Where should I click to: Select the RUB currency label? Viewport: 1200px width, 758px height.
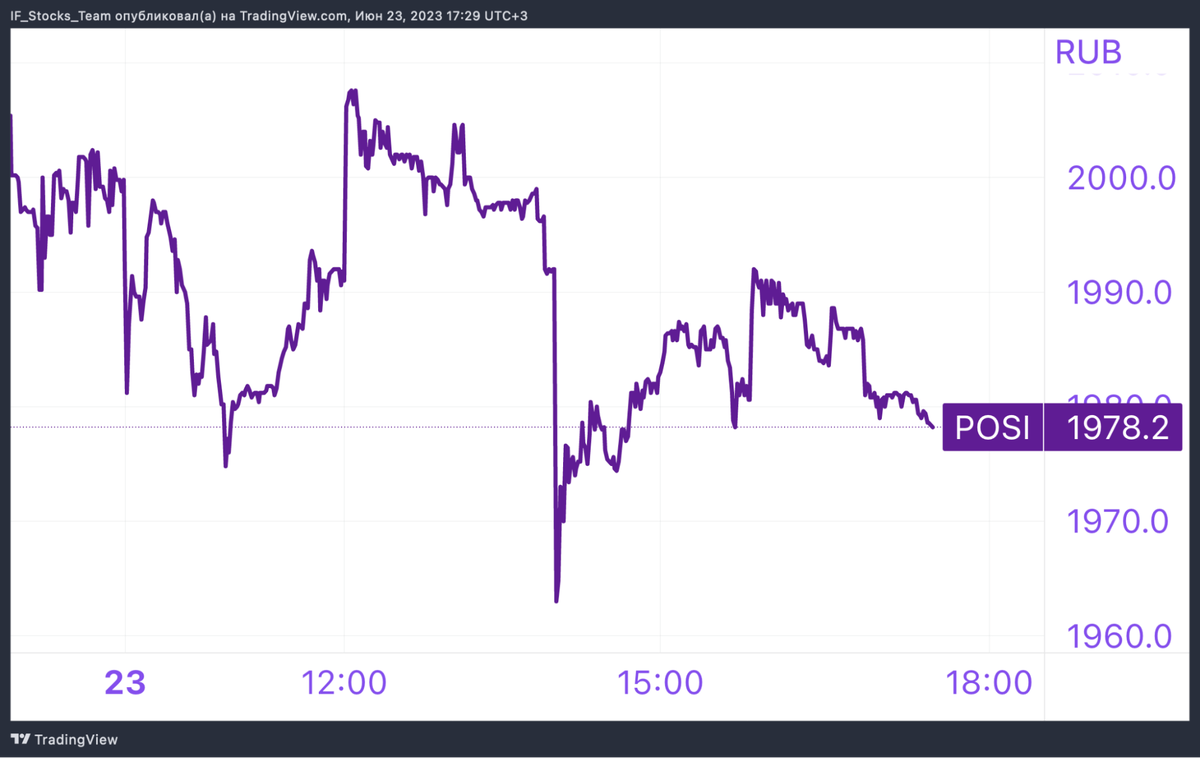point(1088,52)
